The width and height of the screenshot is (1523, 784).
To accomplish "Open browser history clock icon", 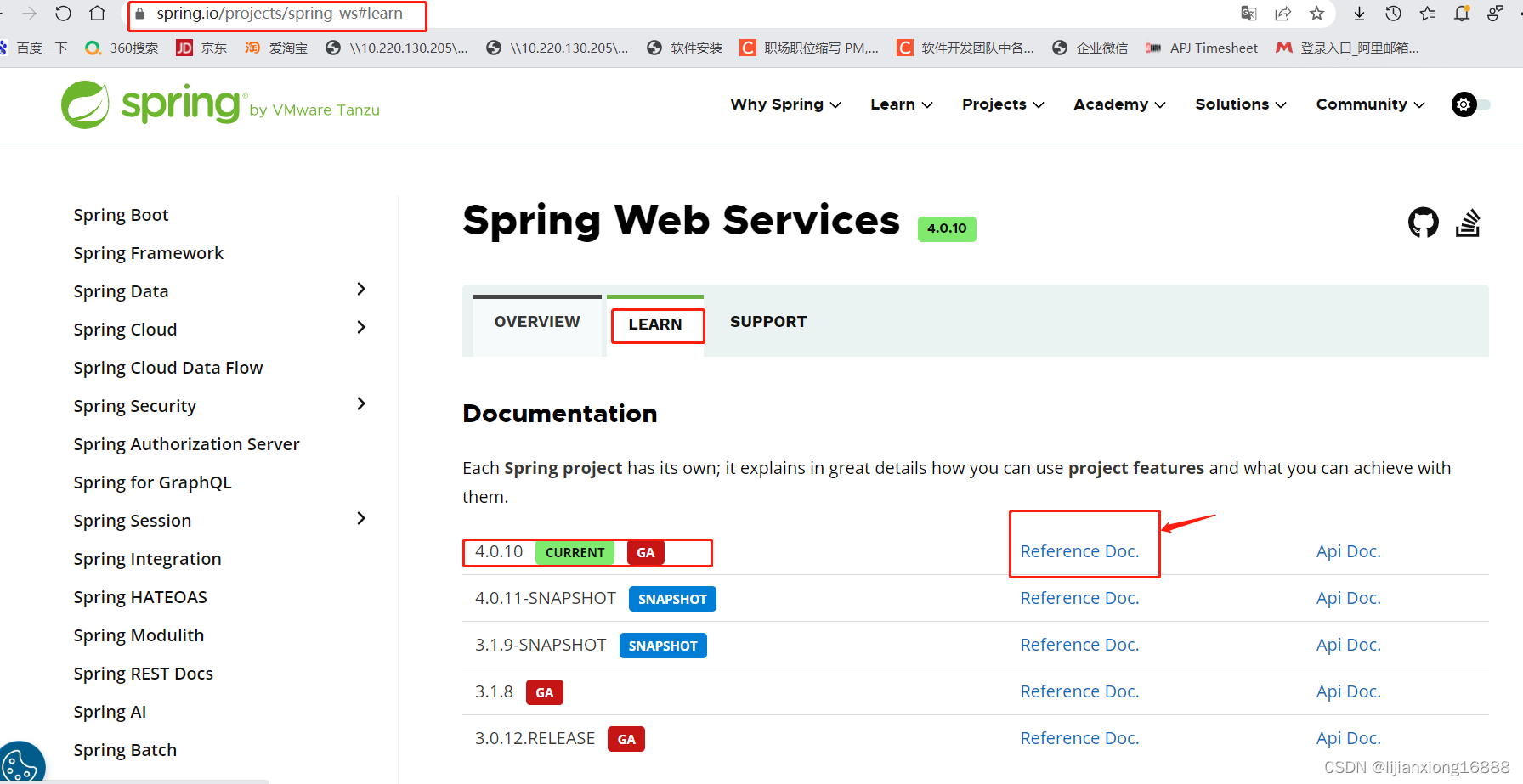I will tap(1393, 14).
